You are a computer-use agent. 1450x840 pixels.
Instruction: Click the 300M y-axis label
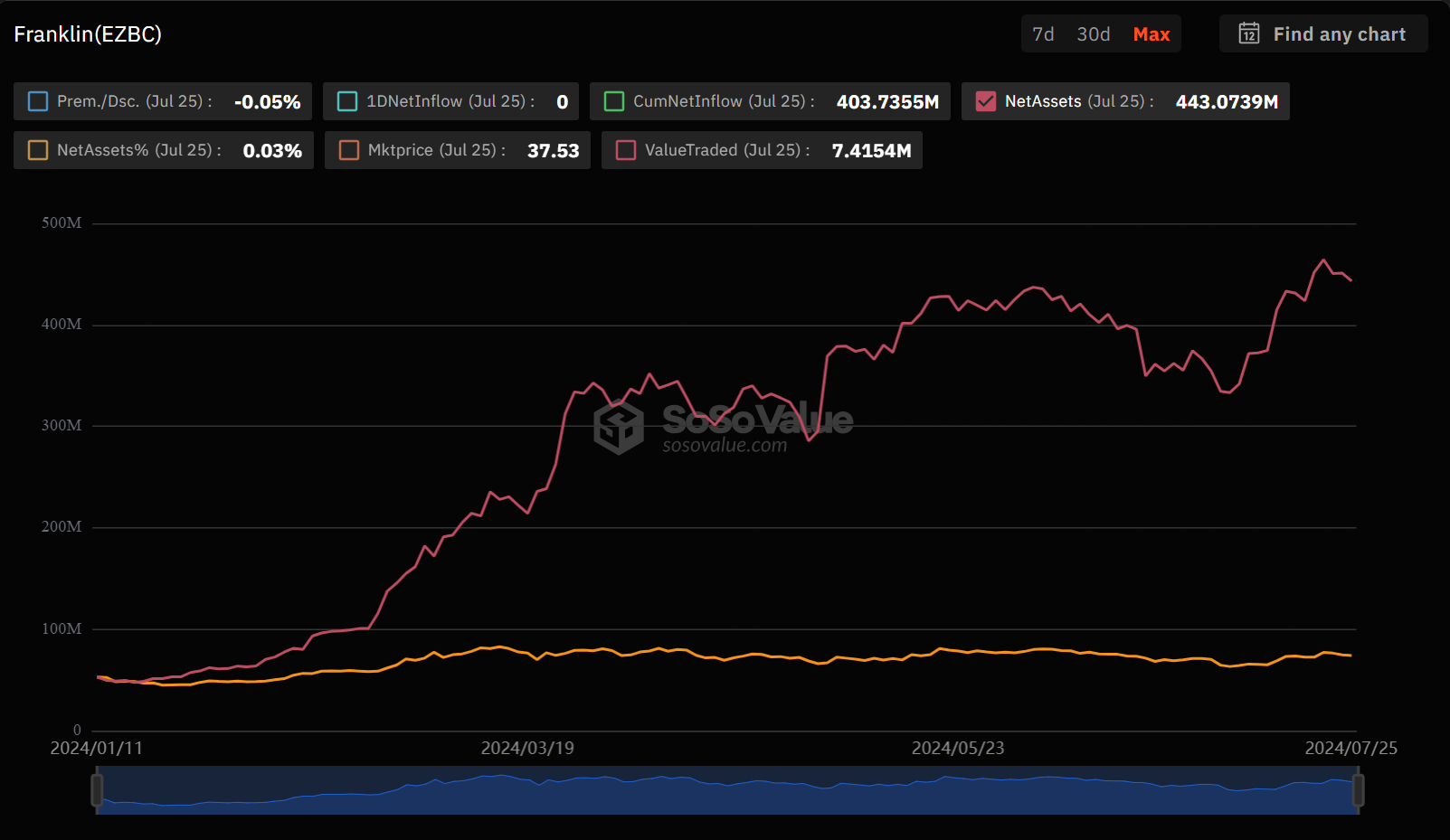click(x=62, y=425)
